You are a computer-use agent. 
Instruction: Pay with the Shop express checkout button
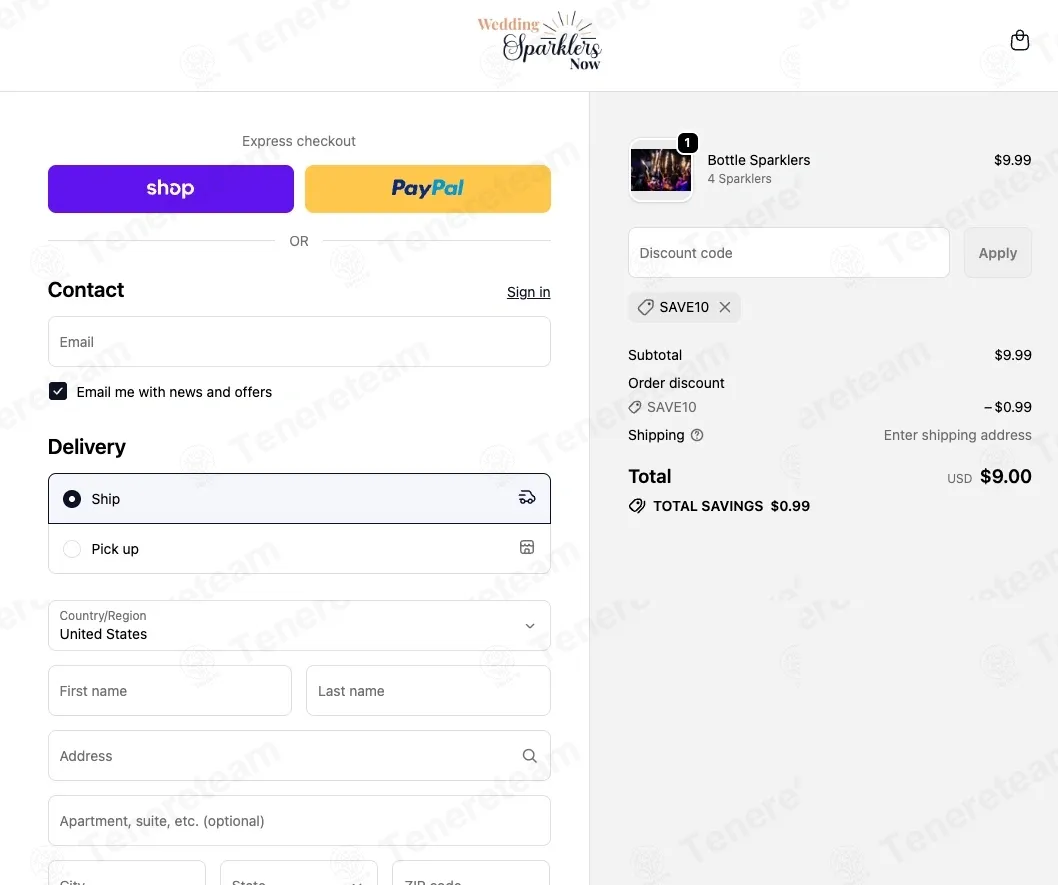point(171,189)
